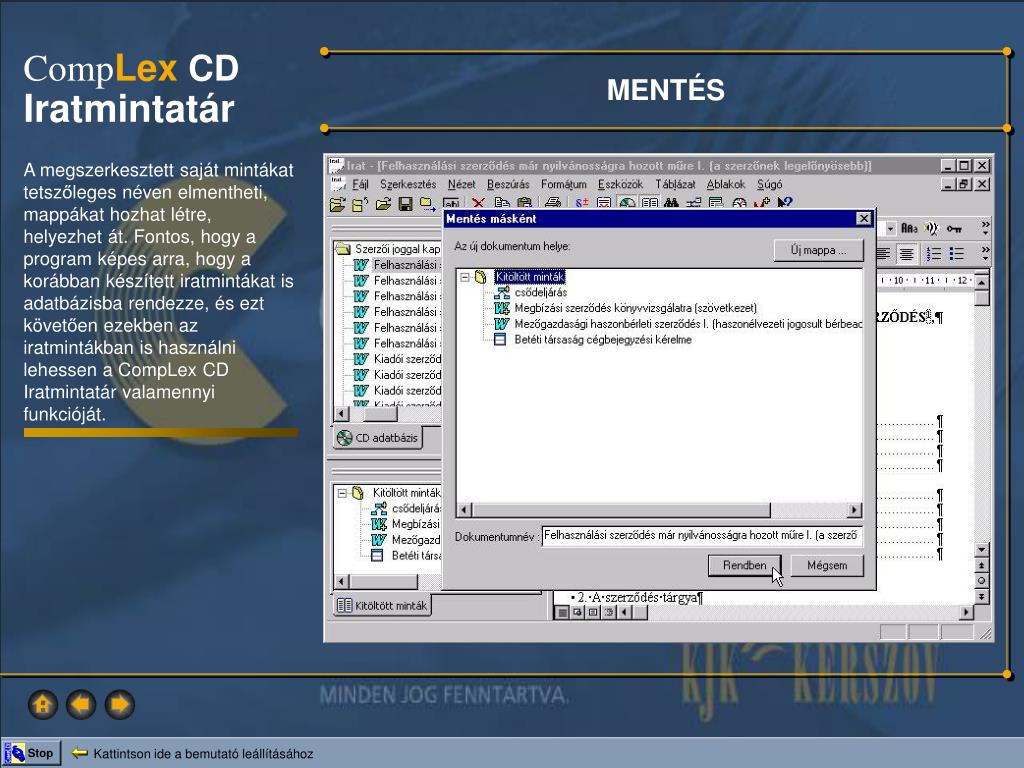Toggle the open book view toolbar button
1024x768 pixels.
coord(649,204)
